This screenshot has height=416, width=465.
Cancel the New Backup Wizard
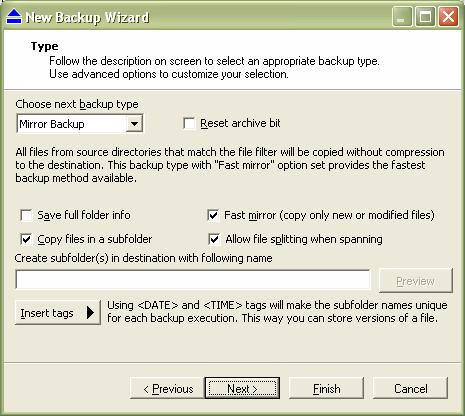410,389
